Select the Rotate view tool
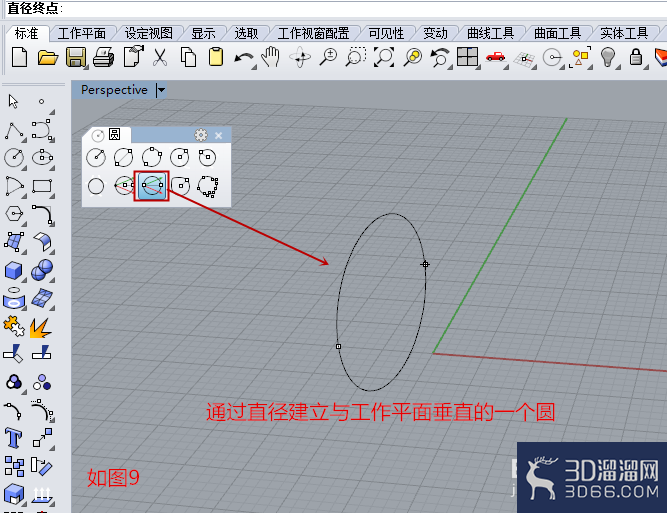 coord(300,57)
